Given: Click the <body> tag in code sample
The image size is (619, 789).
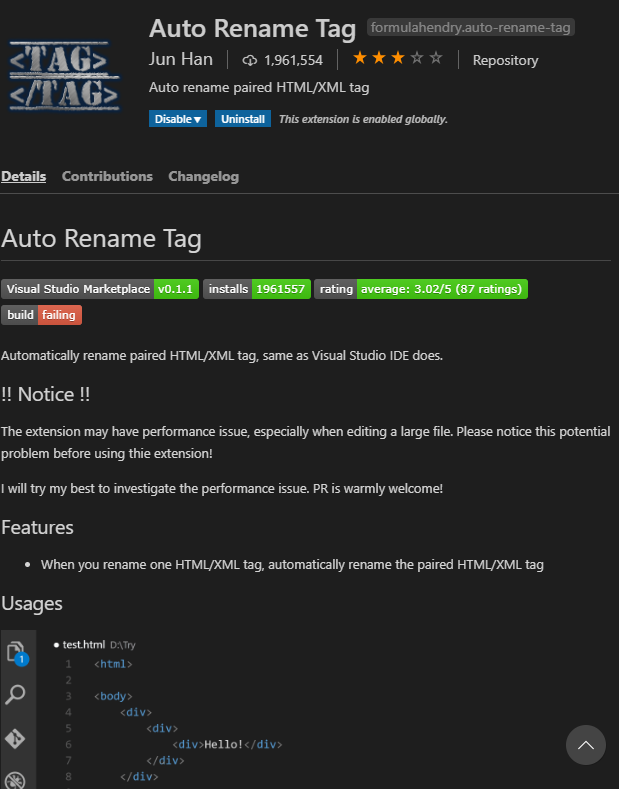Looking at the screenshot, I should pyautogui.click(x=113, y=696).
